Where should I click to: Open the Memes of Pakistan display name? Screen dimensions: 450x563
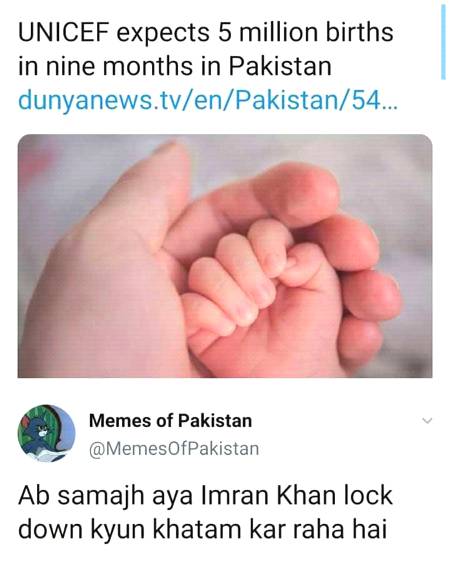(x=170, y=420)
